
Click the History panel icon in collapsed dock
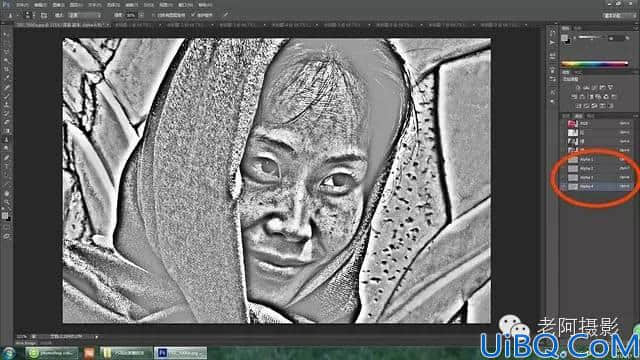click(x=552, y=33)
